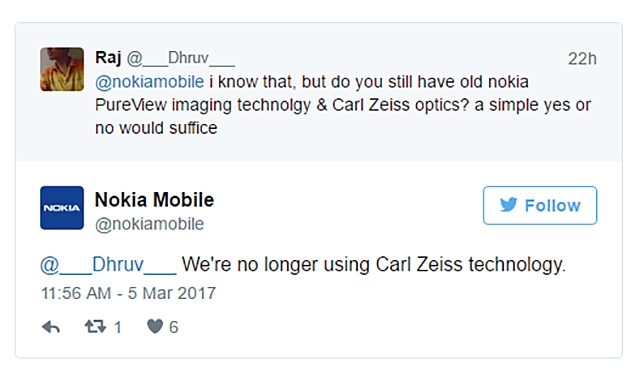
Task: Follow Nokia Mobile
Action: click(540, 205)
